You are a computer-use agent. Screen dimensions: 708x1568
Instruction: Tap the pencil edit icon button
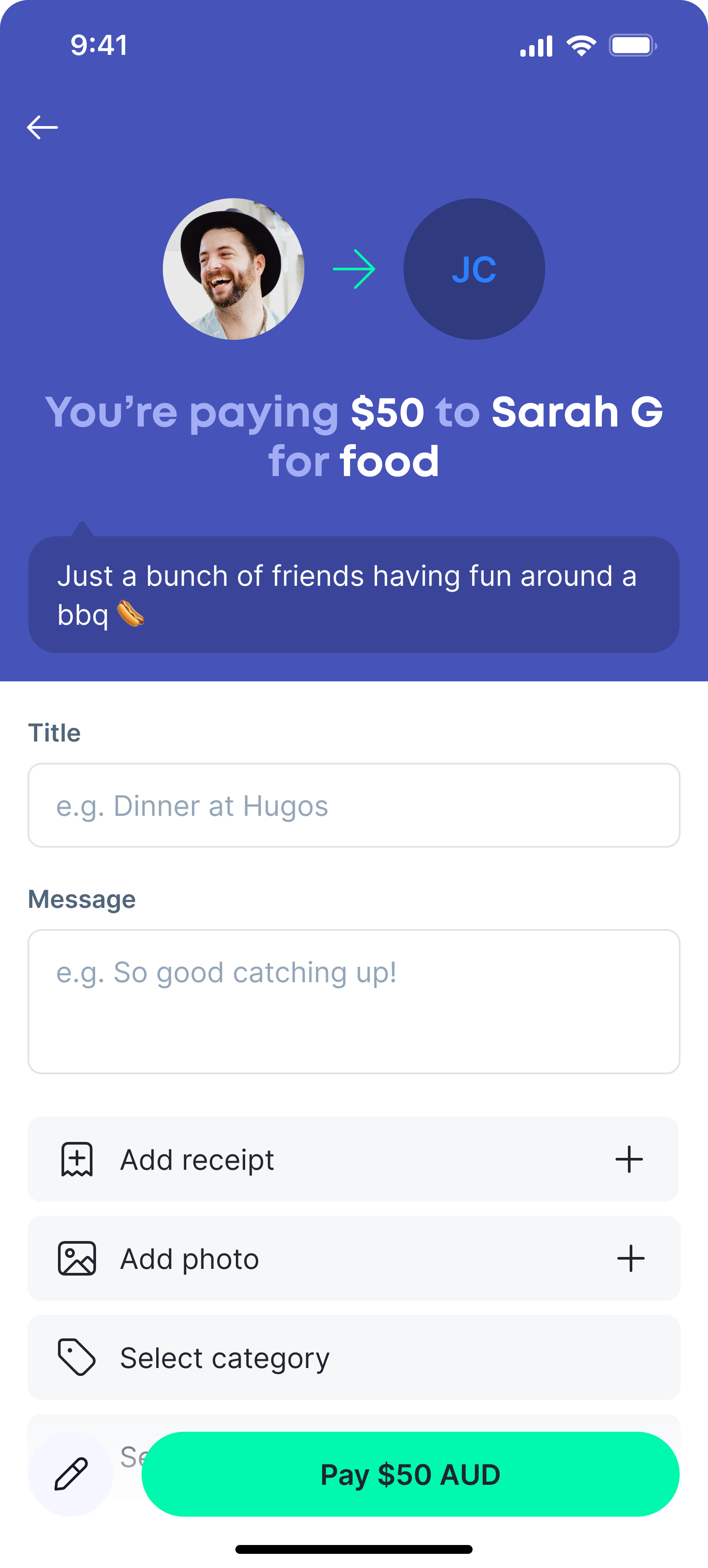[x=71, y=1474]
